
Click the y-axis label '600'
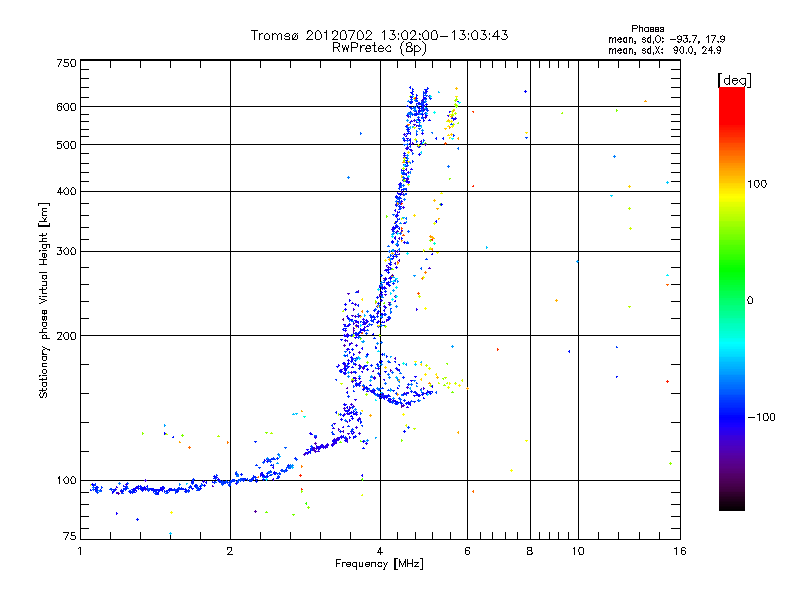coord(66,107)
